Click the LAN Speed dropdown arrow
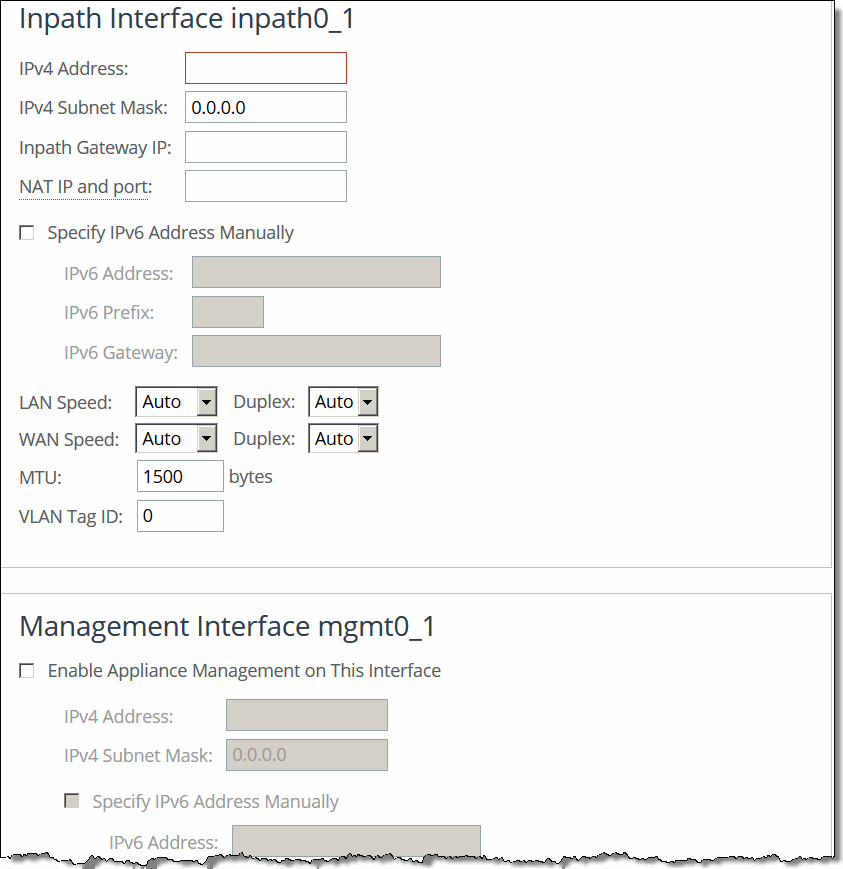Viewport: 843px width, 869px height. pyautogui.click(x=205, y=401)
